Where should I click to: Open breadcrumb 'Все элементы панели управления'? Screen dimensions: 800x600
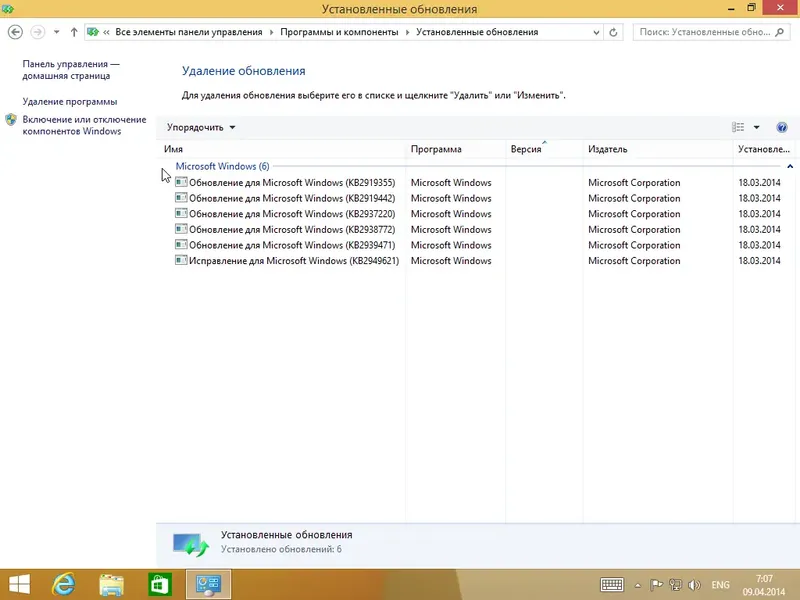(189, 32)
